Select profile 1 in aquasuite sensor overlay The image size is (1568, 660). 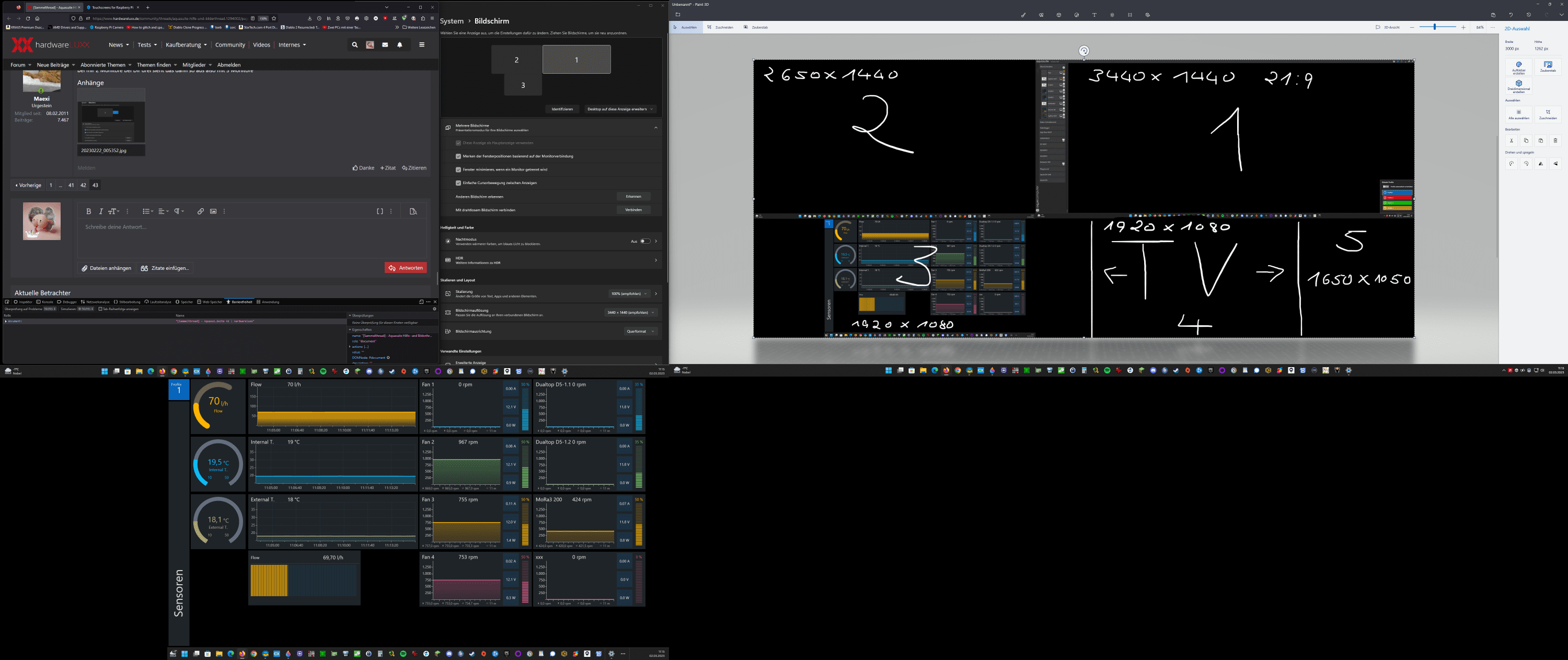tap(179, 390)
